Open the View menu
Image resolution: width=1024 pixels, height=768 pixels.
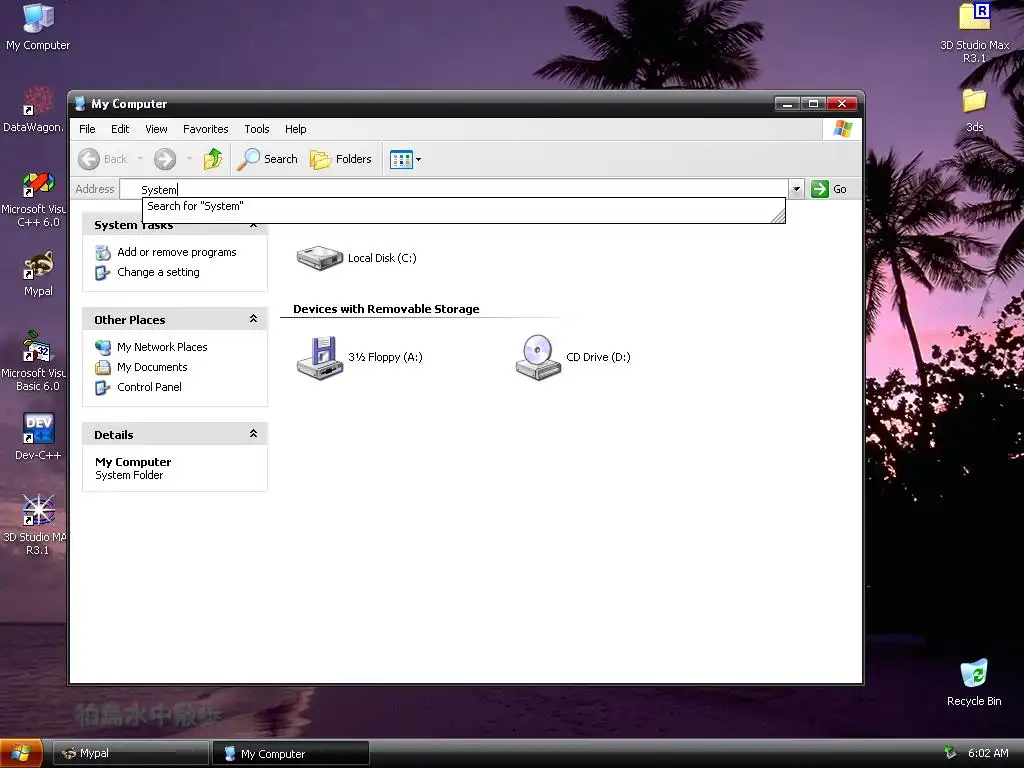(156, 129)
